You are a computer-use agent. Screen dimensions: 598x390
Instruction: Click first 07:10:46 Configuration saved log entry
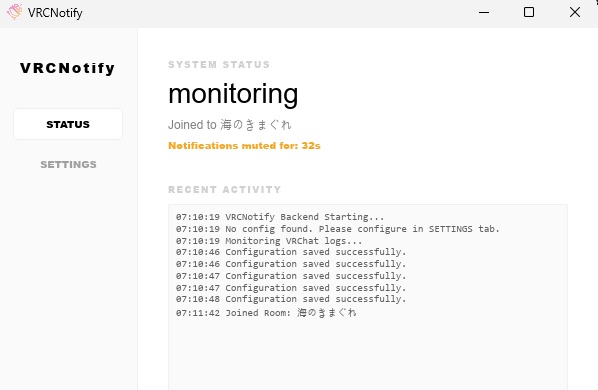coord(291,252)
